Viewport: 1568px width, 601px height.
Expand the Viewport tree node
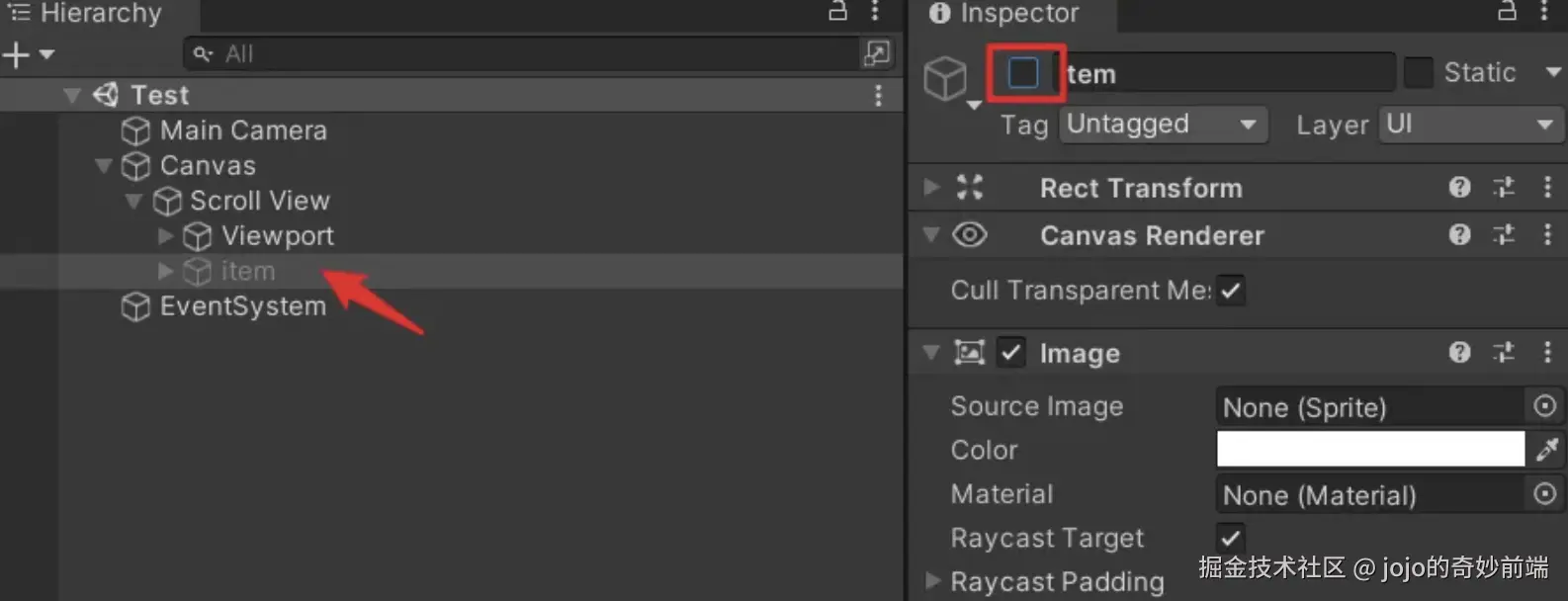pos(165,236)
